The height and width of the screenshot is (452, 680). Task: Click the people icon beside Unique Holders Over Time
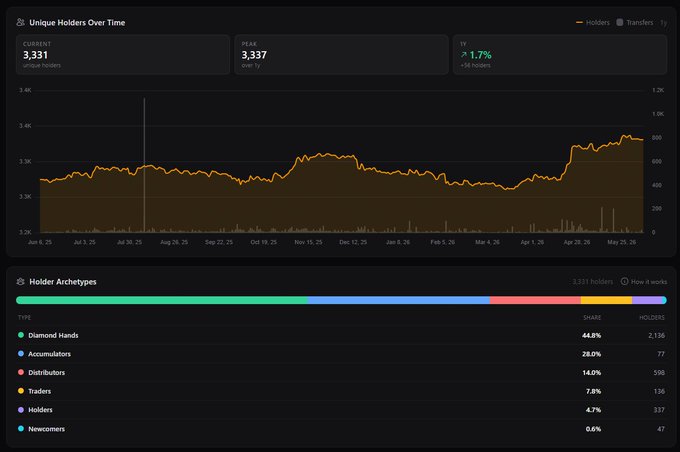(x=20, y=22)
